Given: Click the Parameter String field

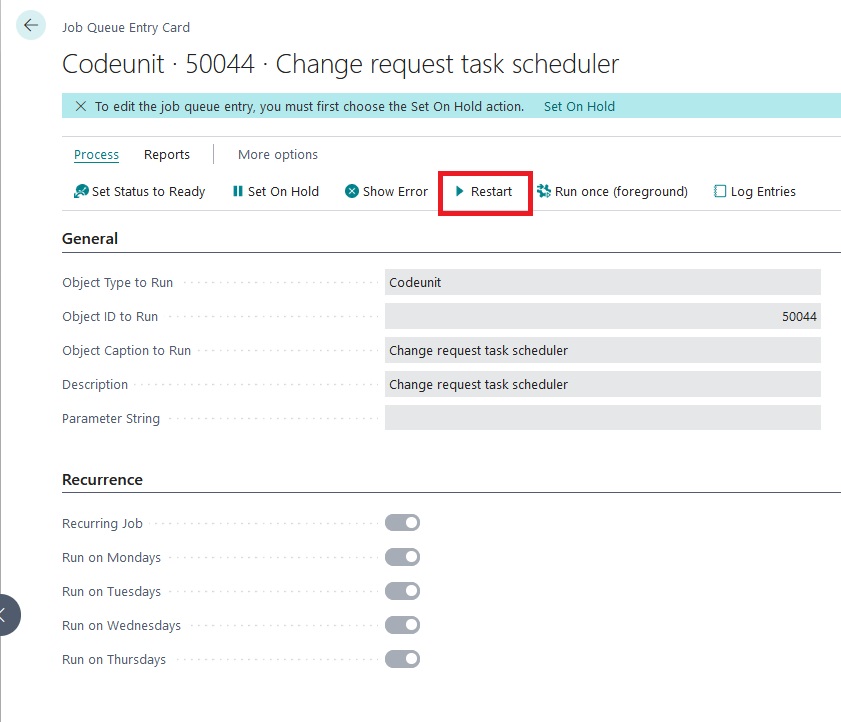Looking at the screenshot, I should click(602, 418).
